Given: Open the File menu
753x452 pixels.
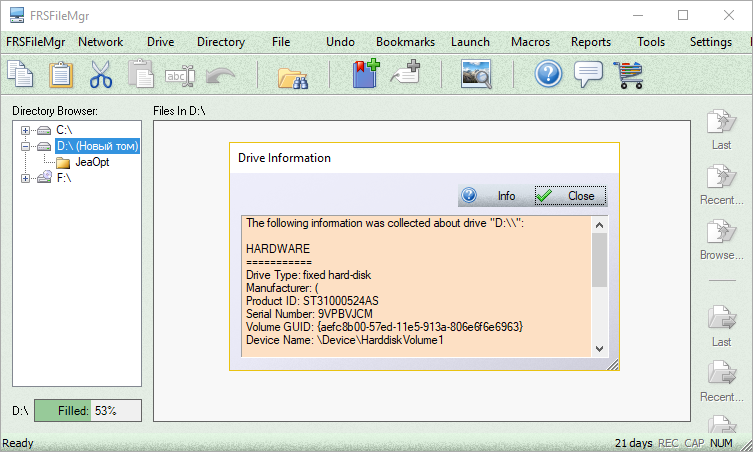Looking at the screenshot, I should (281, 42).
